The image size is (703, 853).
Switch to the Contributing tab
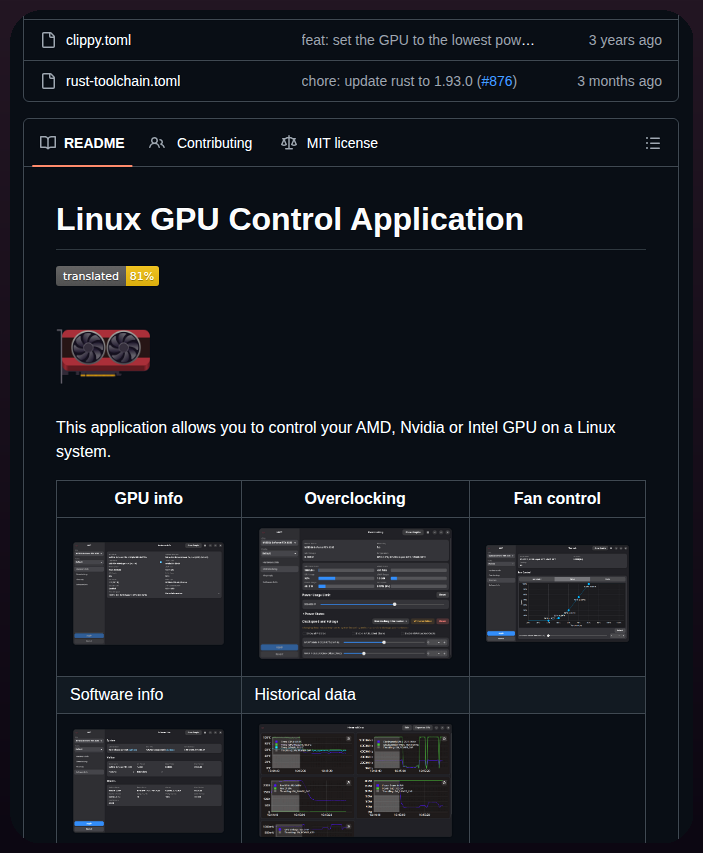pos(201,143)
